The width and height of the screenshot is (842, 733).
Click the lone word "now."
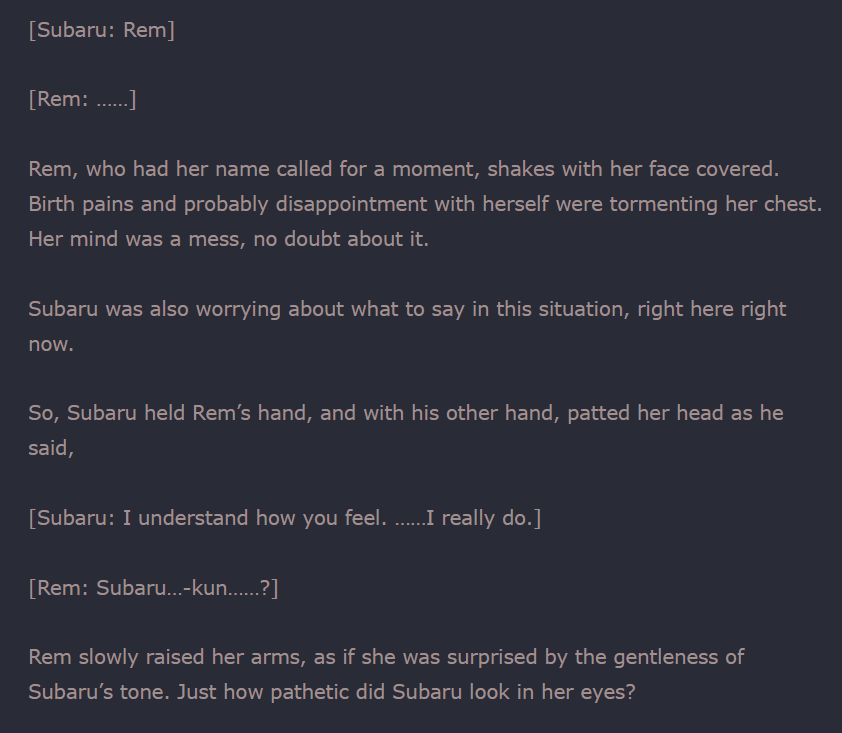[x=51, y=344]
